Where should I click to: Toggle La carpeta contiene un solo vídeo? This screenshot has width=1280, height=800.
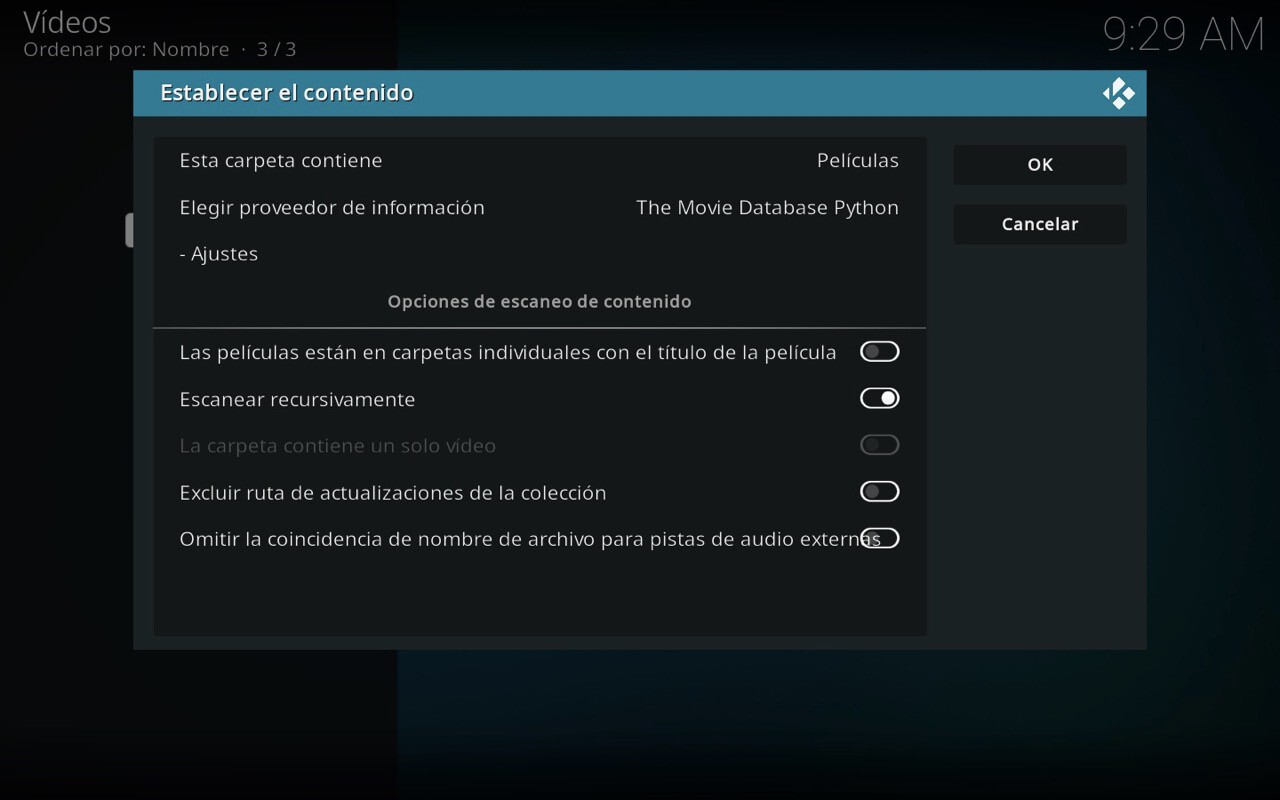click(x=879, y=444)
